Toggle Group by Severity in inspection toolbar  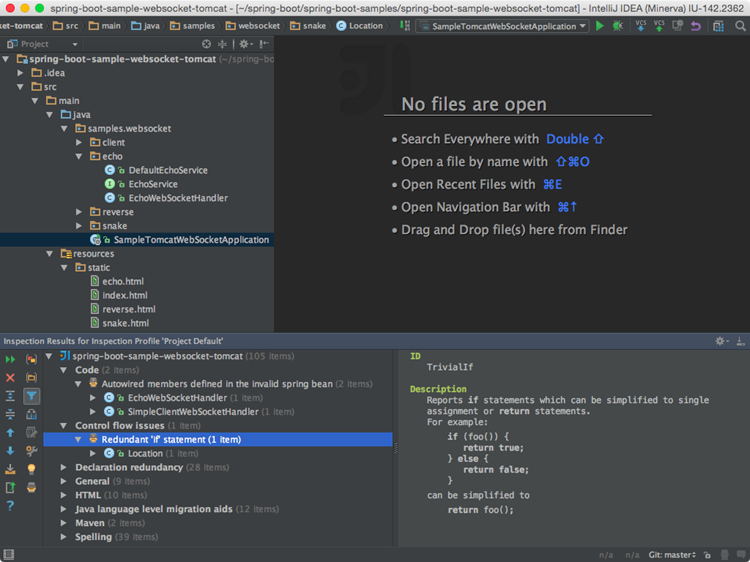point(31,359)
